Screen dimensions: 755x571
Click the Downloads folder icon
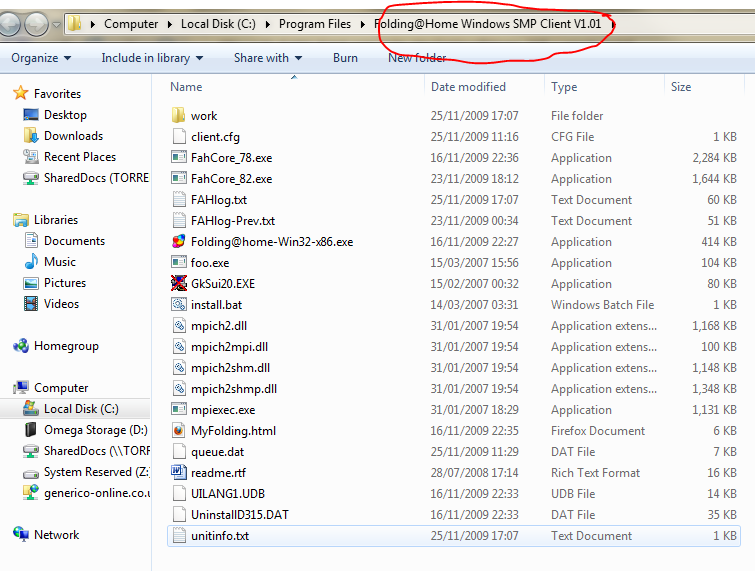coord(31,136)
